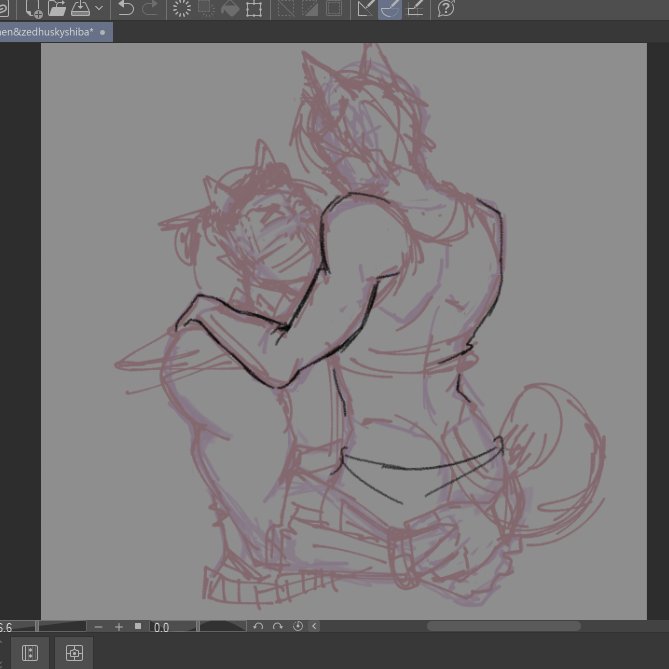Click the Fit to Screen square icon
669x669 pixels.
pos(138,626)
